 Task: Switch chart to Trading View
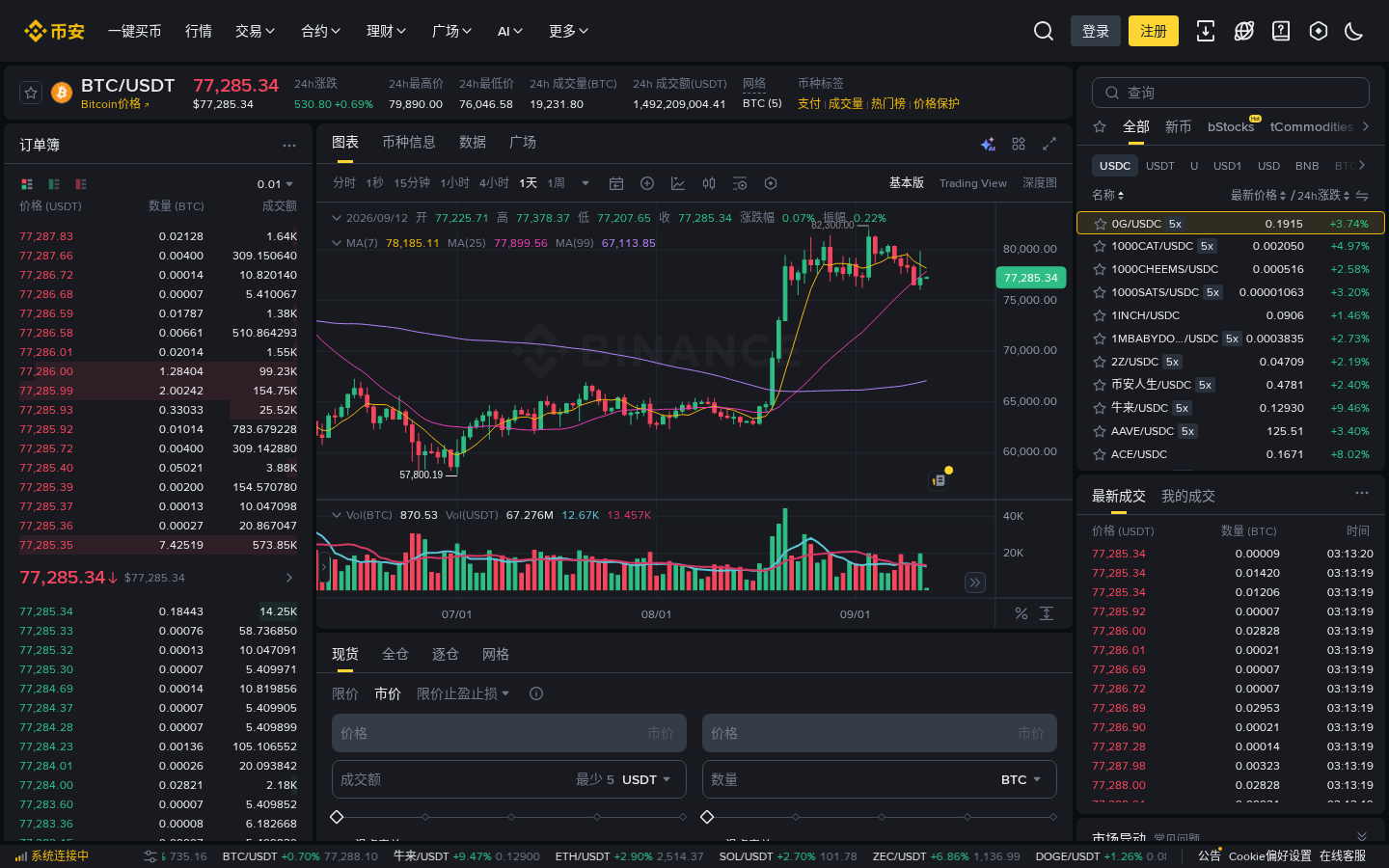[x=973, y=183]
